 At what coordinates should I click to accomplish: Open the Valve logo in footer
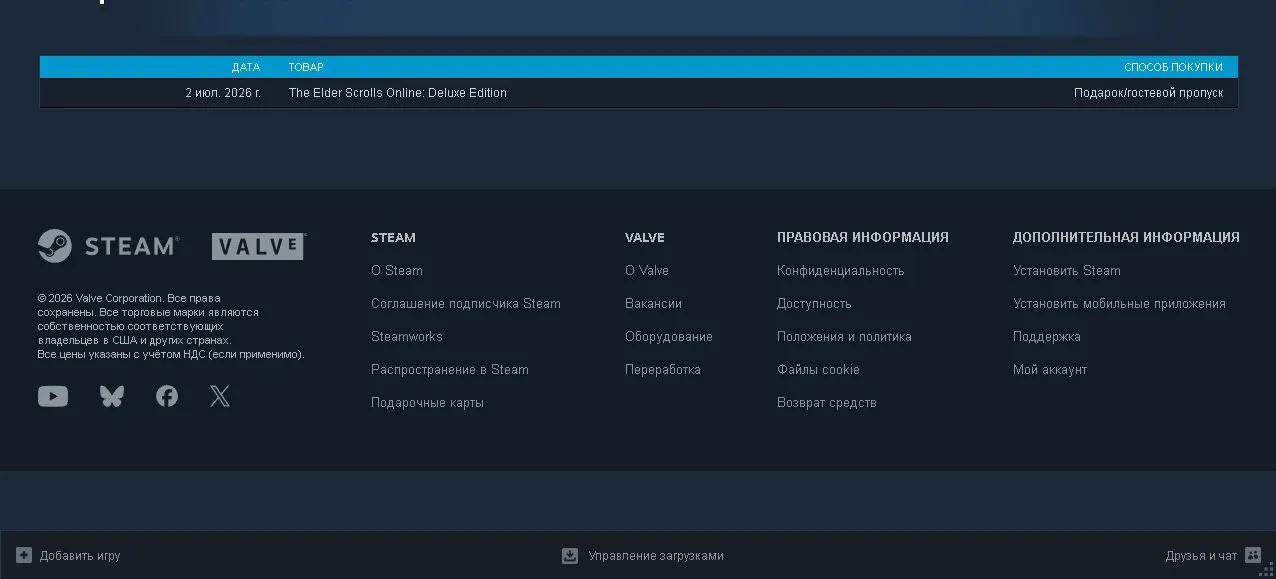click(258, 246)
